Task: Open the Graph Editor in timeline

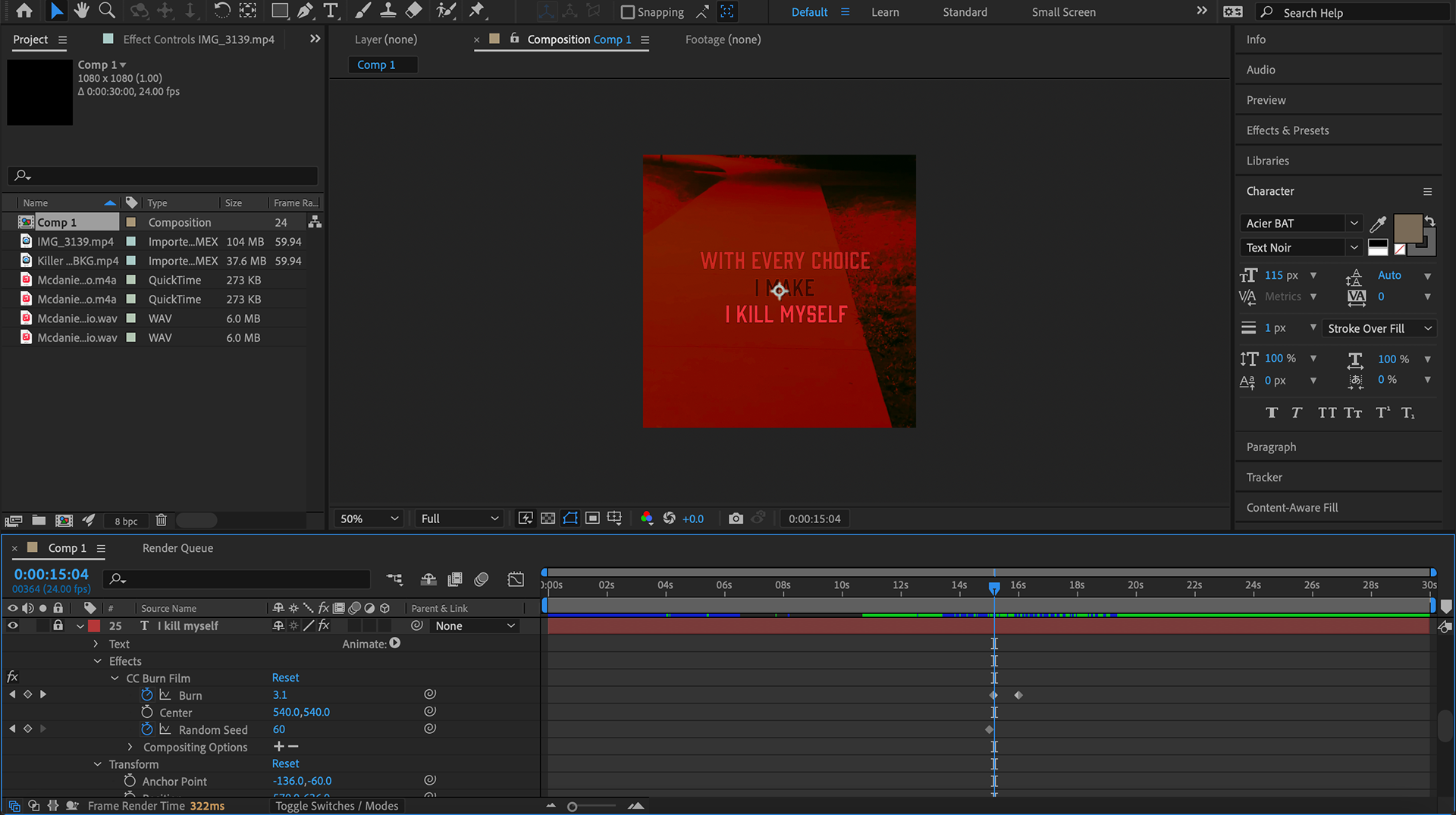Action: pos(516,579)
